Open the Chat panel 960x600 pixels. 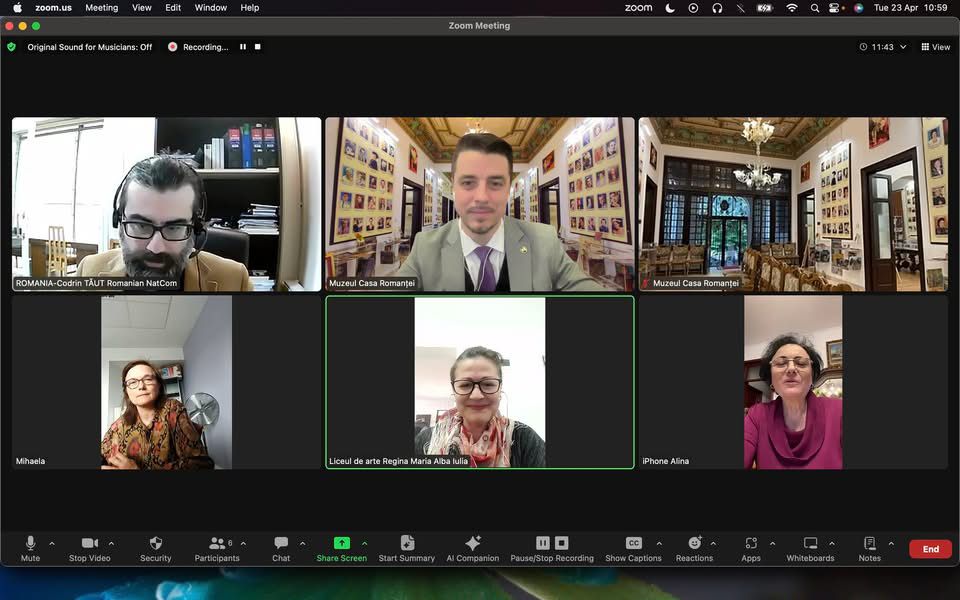[281, 543]
